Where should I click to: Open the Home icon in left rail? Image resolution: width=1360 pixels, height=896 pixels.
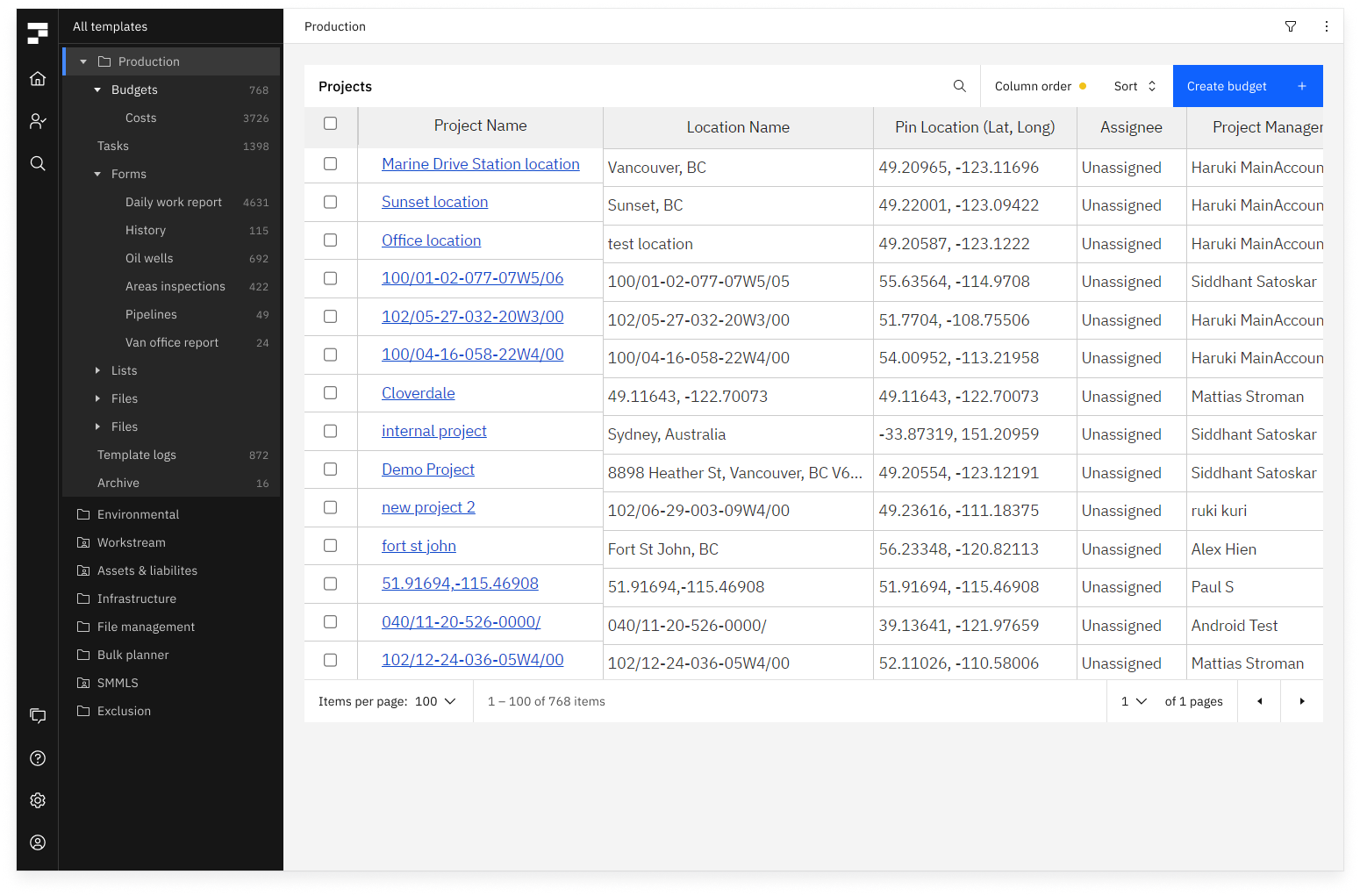pos(38,79)
